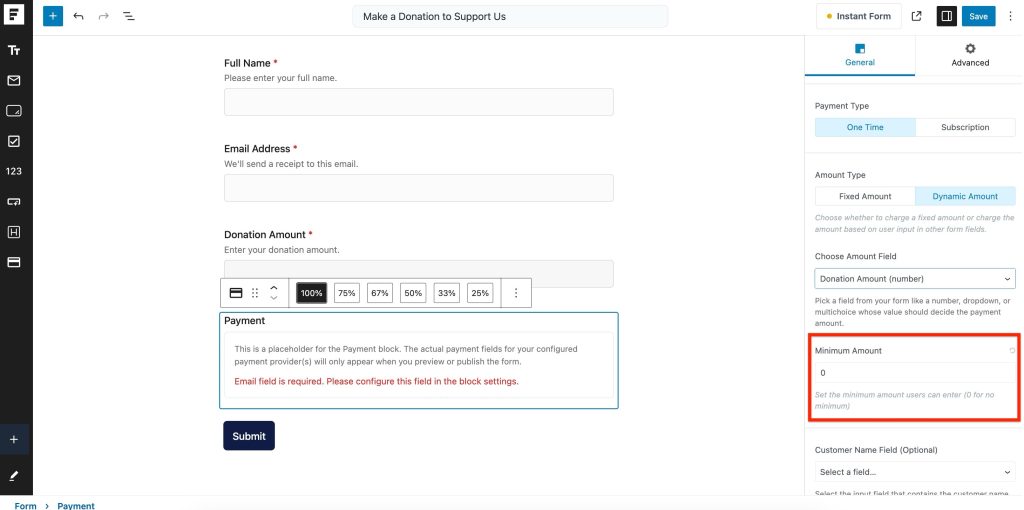1024x510 pixels.
Task: Switch to the Advanced tab
Action: pyautogui.click(x=969, y=55)
